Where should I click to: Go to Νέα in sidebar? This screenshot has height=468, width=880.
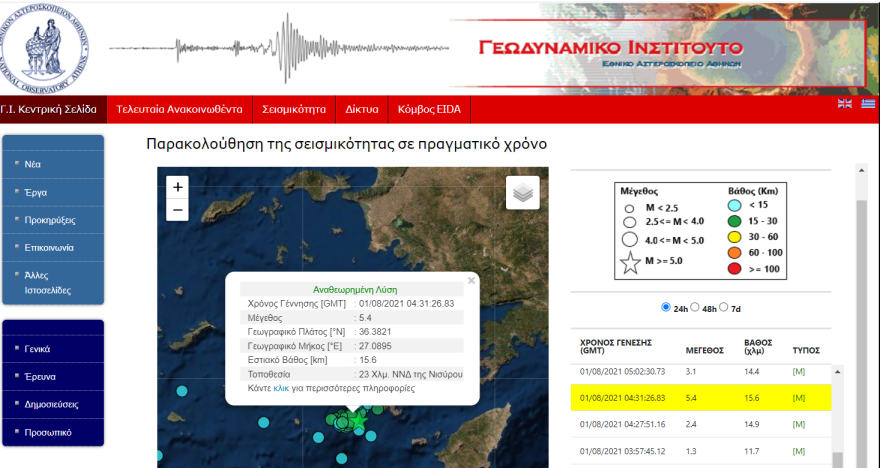(33, 164)
